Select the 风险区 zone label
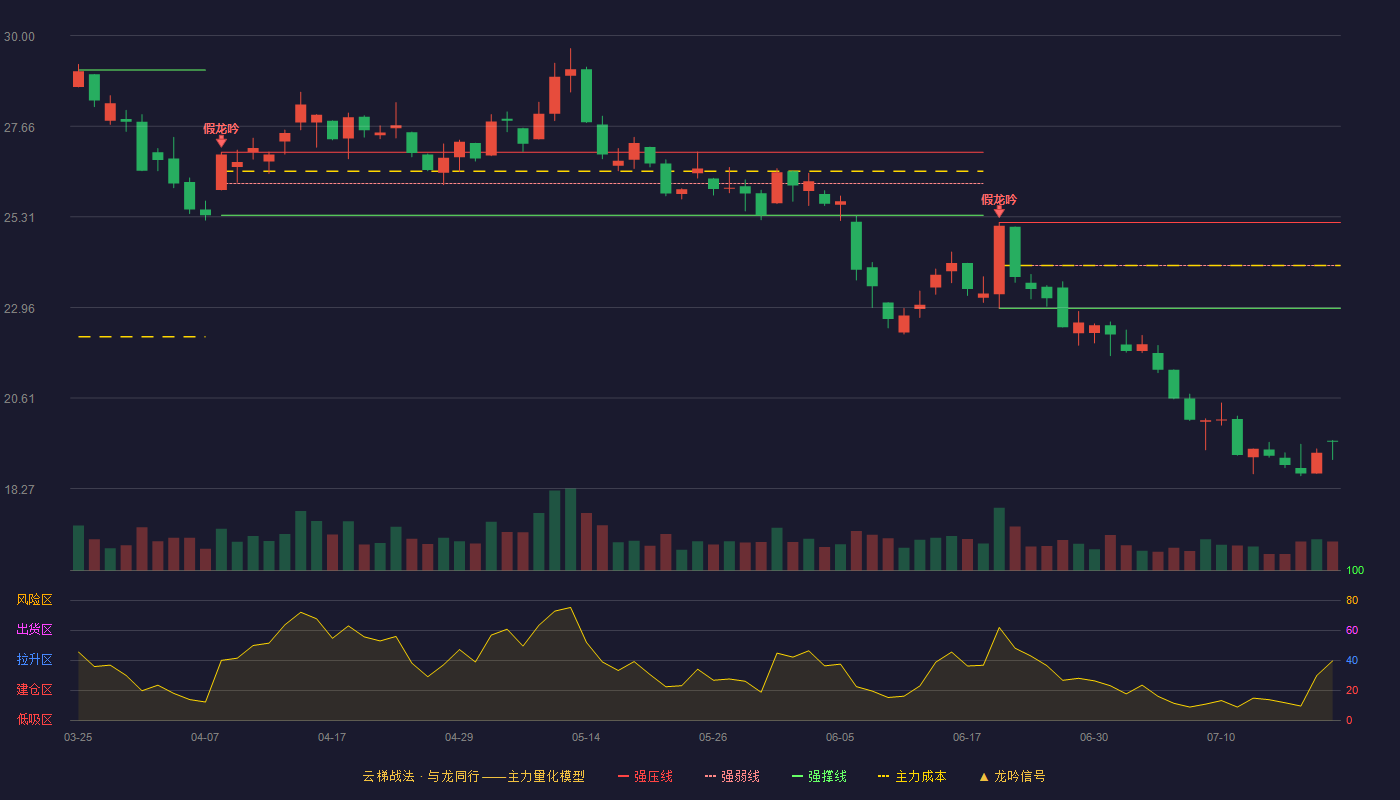This screenshot has height=800, width=1400. point(34,600)
